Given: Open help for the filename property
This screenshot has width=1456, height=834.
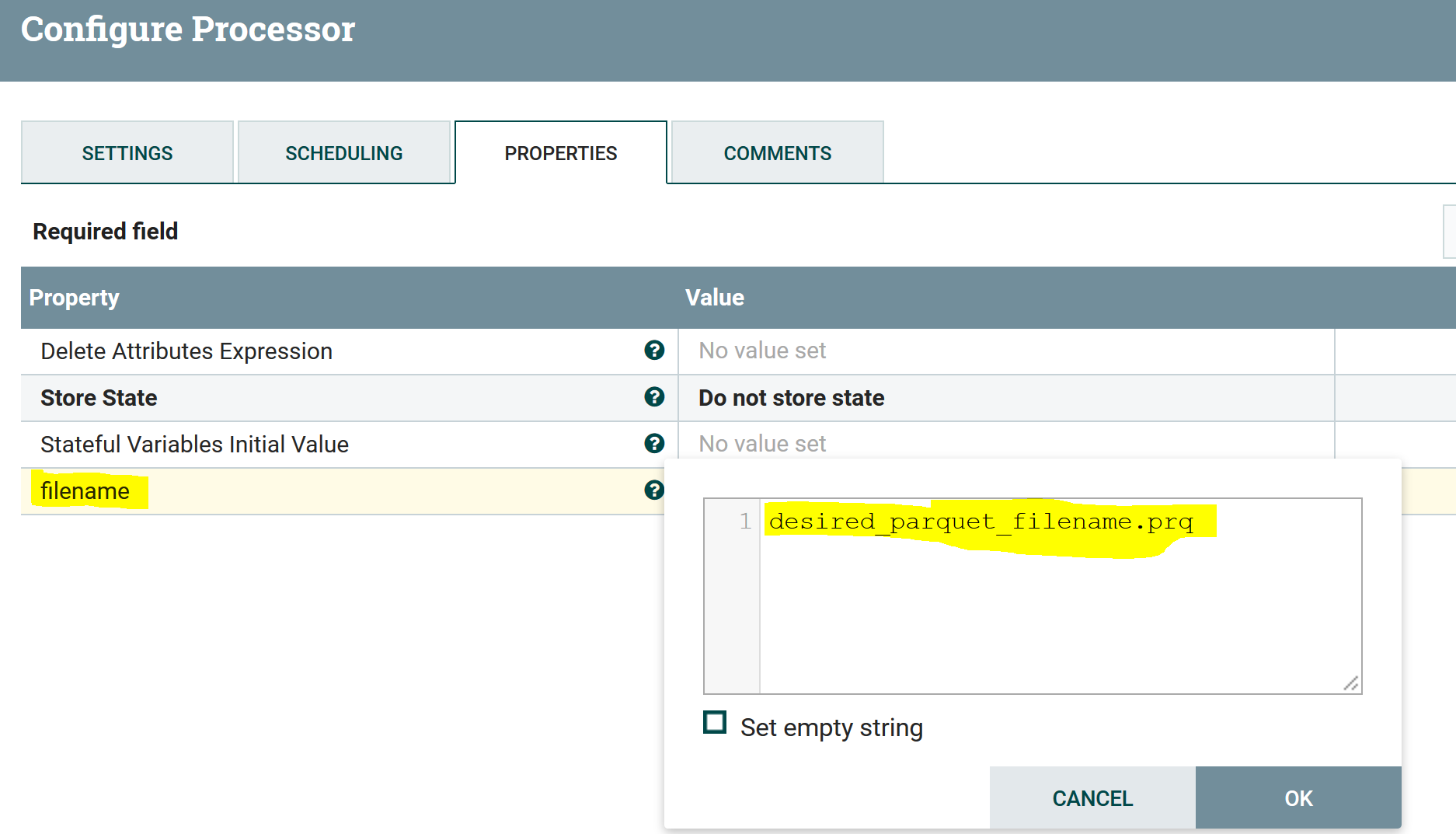Looking at the screenshot, I should (655, 490).
